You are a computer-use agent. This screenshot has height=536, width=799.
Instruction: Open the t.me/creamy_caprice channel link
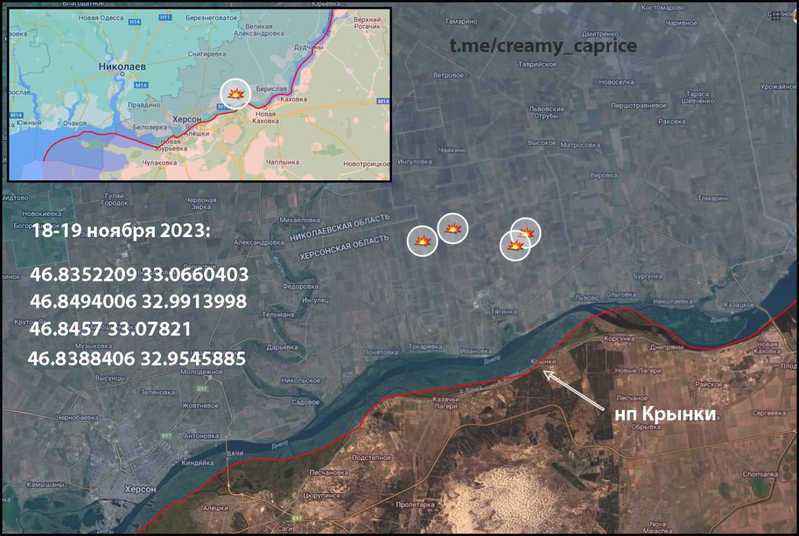542,46
